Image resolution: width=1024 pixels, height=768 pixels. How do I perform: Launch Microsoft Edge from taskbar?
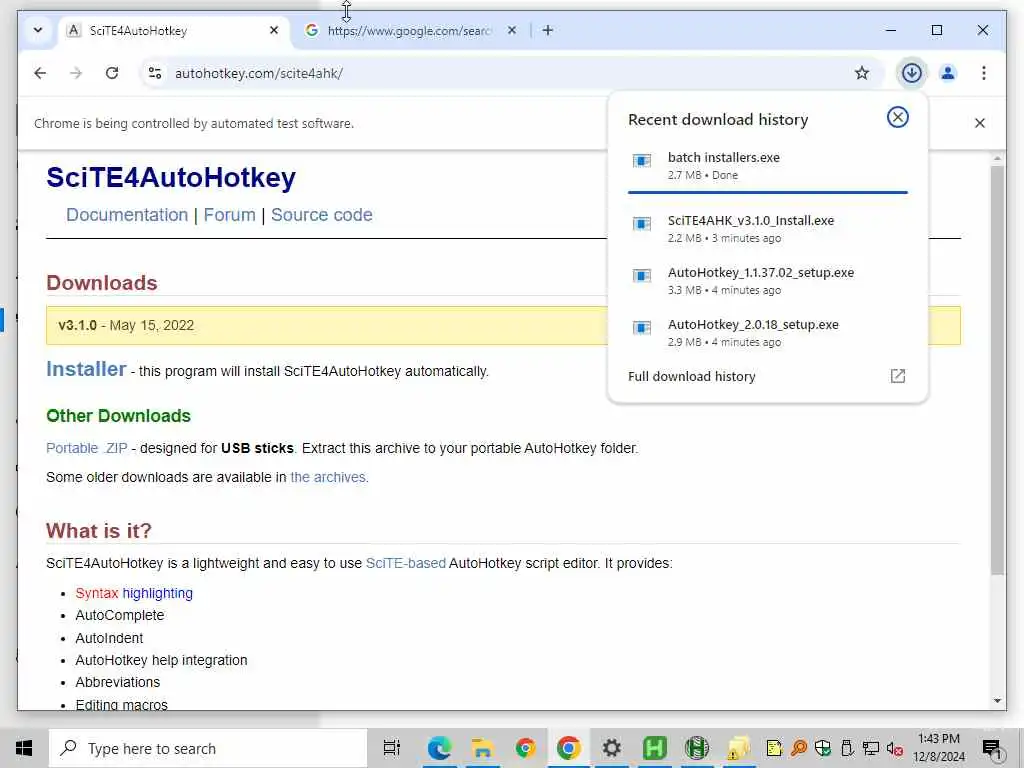pos(440,748)
